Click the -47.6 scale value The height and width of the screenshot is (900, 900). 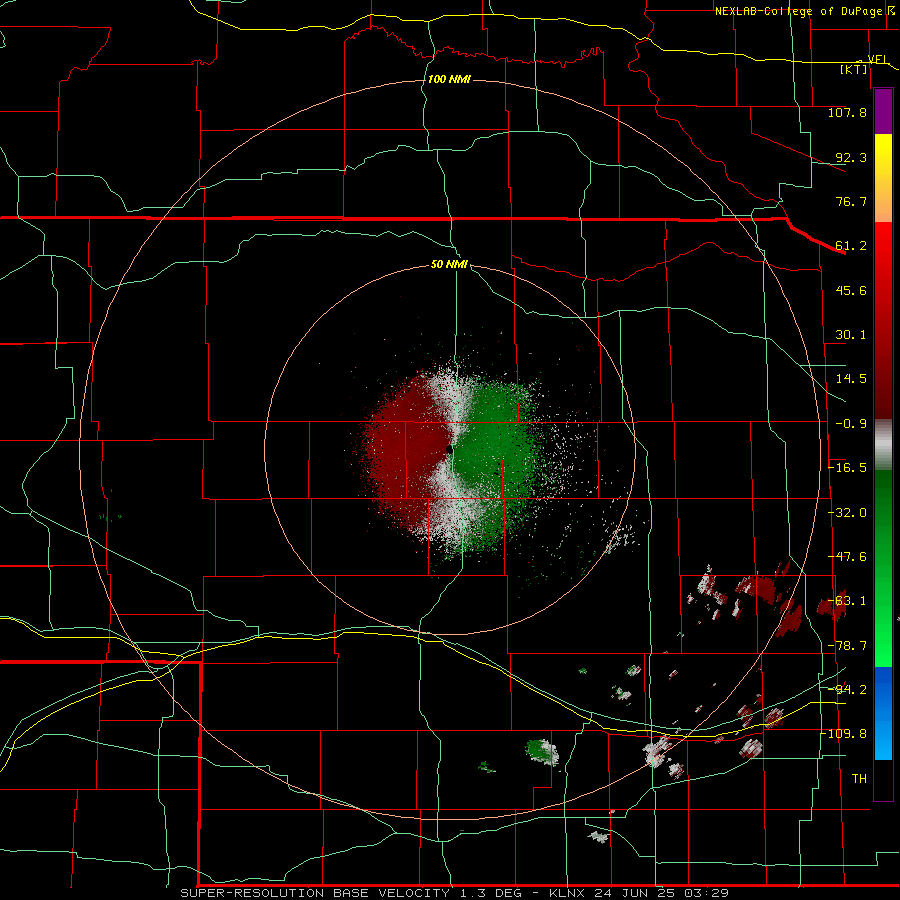click(847, 557)
